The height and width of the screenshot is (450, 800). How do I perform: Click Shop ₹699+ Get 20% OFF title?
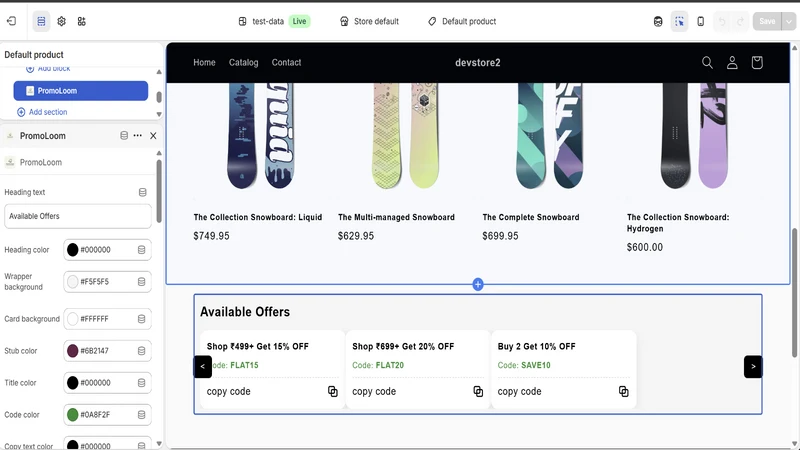pos(403,346)
